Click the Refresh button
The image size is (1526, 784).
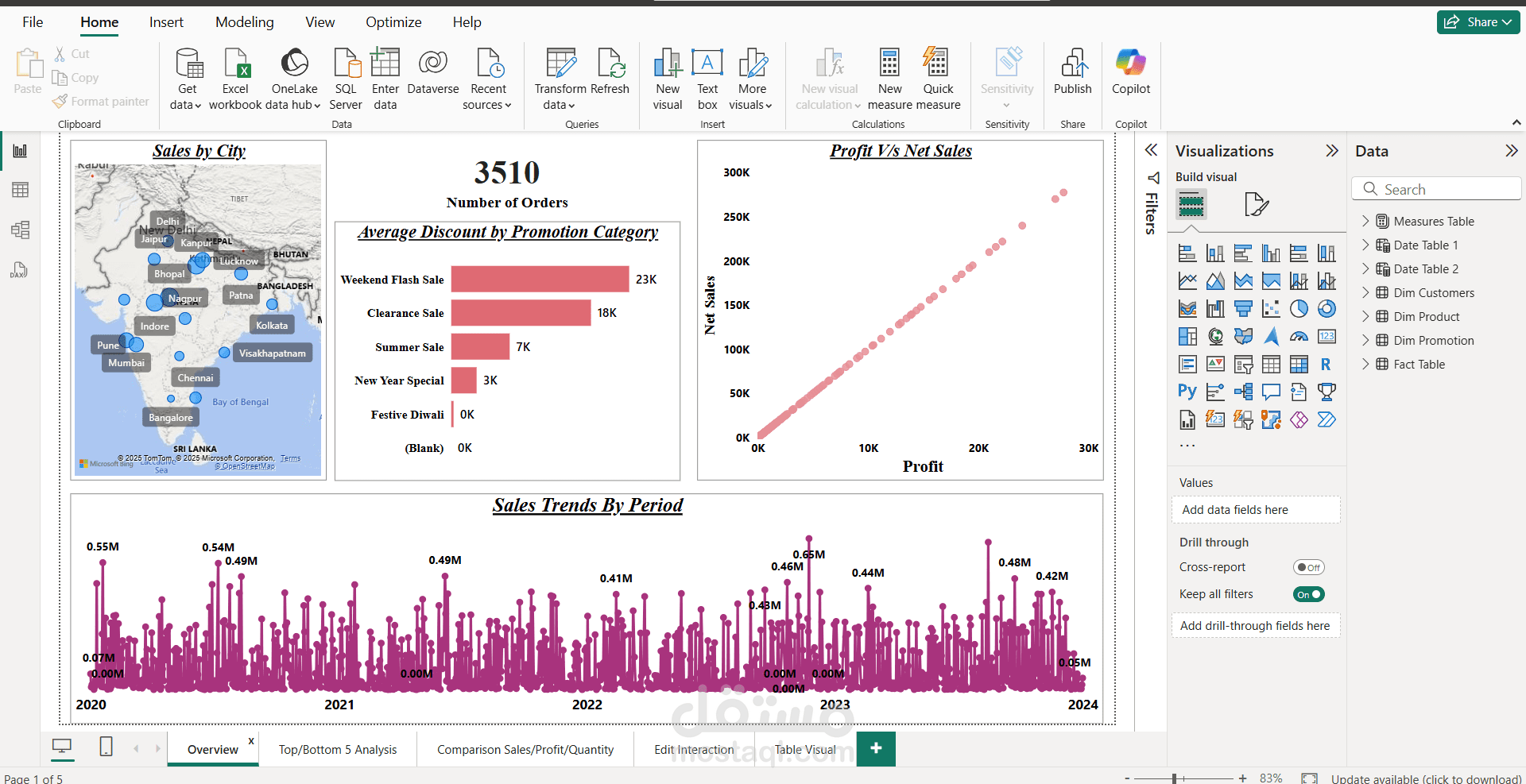click(x=610, y=71)
